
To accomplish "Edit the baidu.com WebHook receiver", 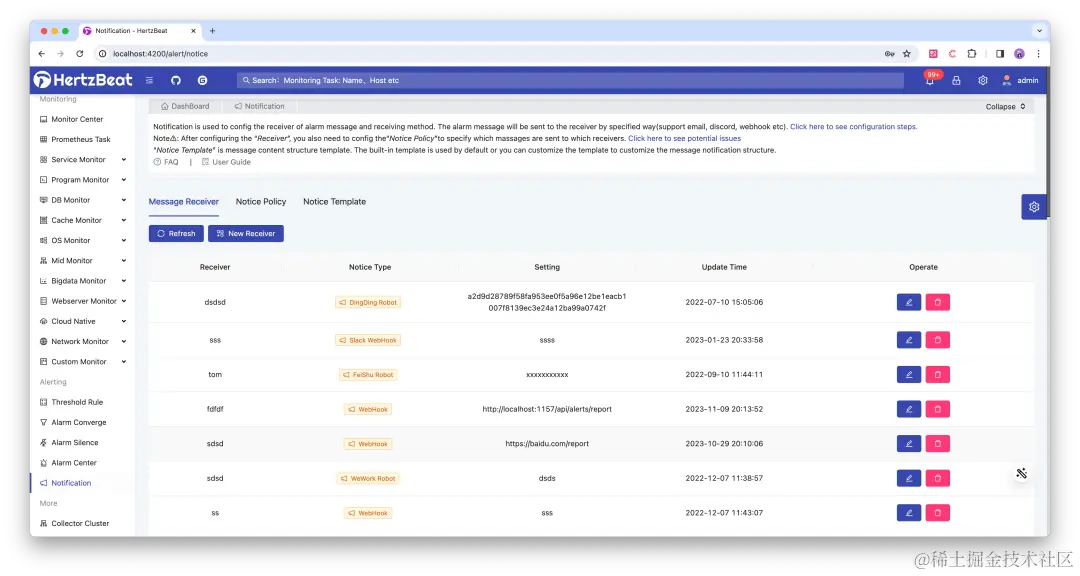I will click(908, 443).
